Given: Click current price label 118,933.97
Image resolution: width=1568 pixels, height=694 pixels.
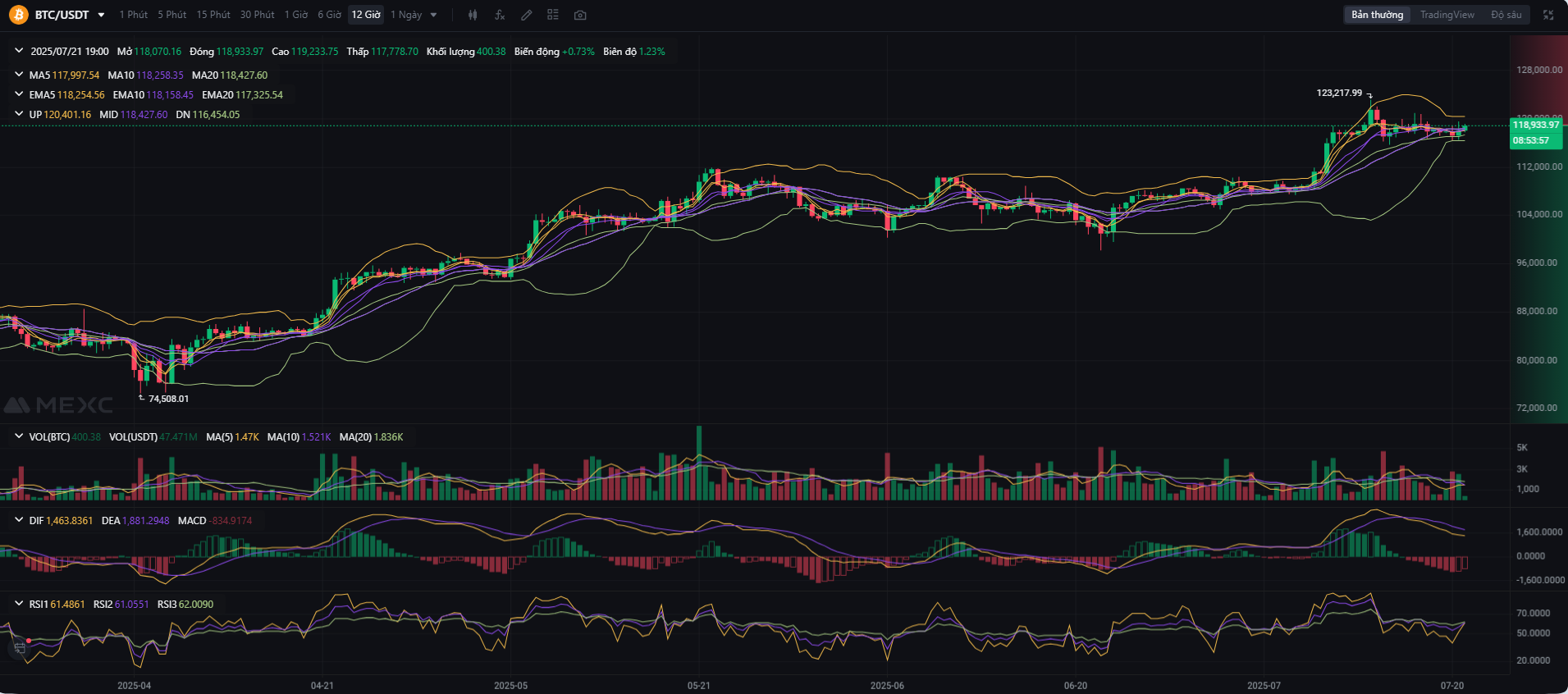Looking at the screenshot, I should click(x=1536, y=125).
